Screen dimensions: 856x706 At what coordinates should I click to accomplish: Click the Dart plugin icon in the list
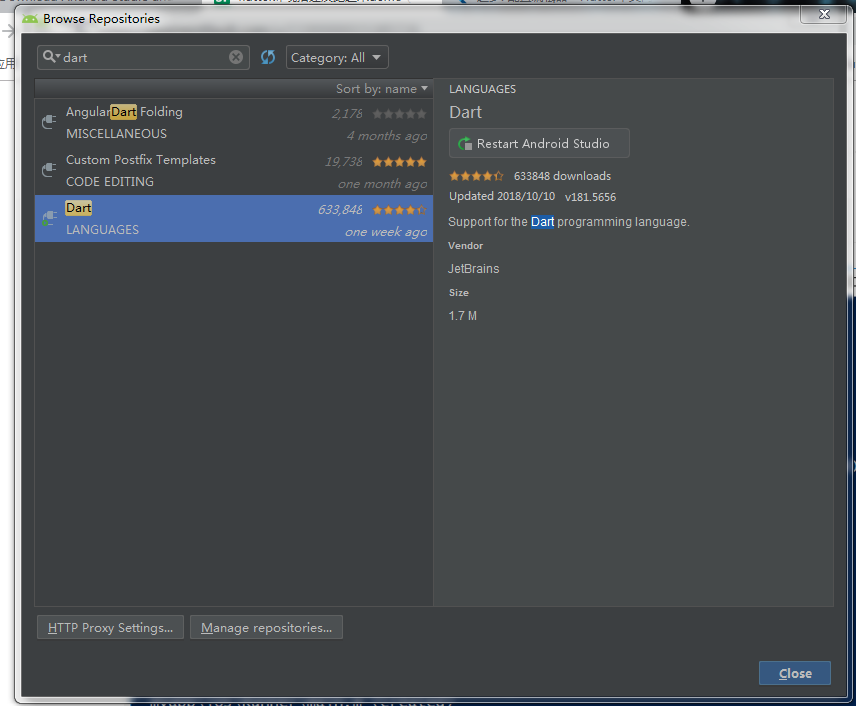tap(49, 218)
